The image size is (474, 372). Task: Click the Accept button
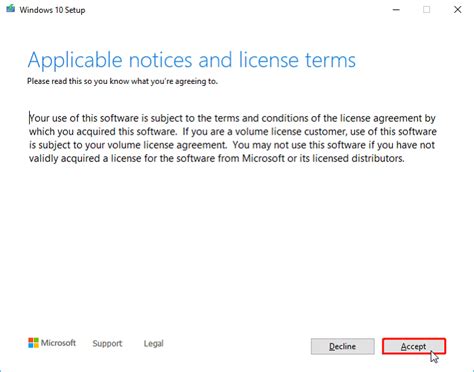pyautogui.click(x=414, y=346)
